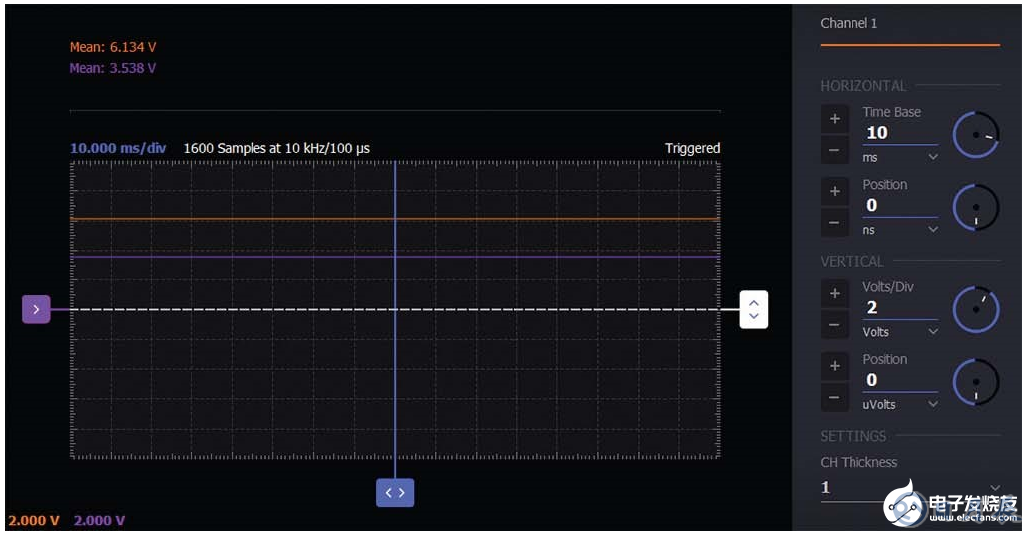Open the vertical Position uVolts dropdown
This screenshot has height=533, width=1028.
pyautogui.click(x=900, y=405)
